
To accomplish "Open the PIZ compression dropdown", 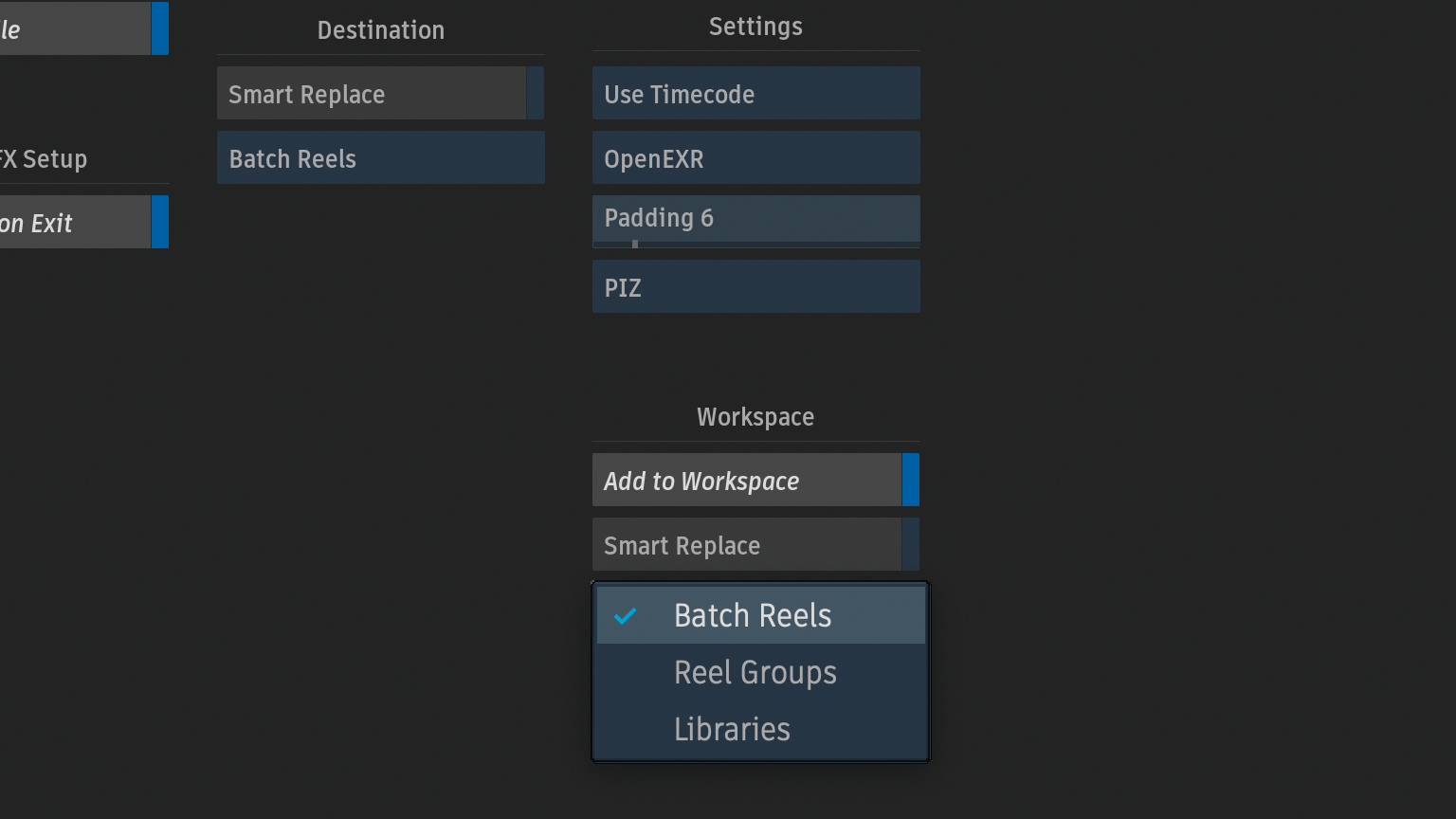I will click(755, 287).
